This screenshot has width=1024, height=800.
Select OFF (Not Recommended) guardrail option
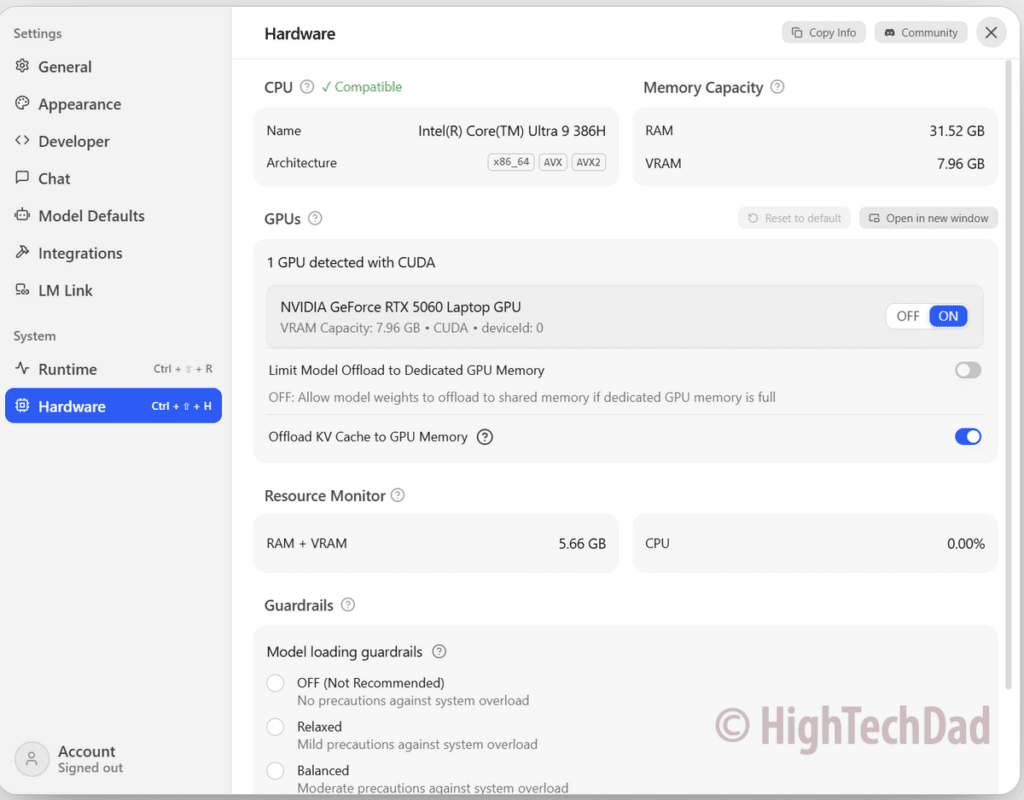tap(276, 683)
